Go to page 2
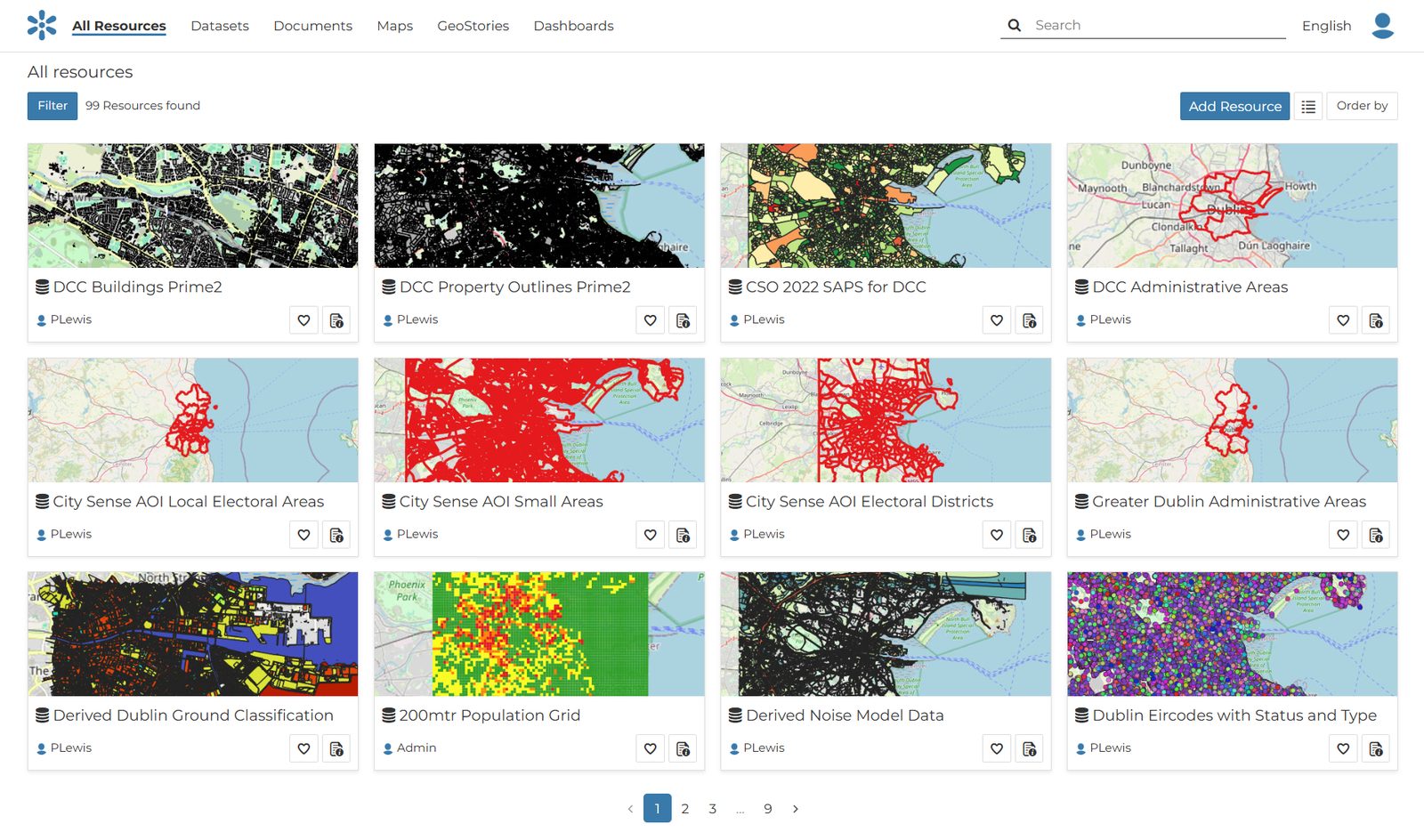 point(685,809)
